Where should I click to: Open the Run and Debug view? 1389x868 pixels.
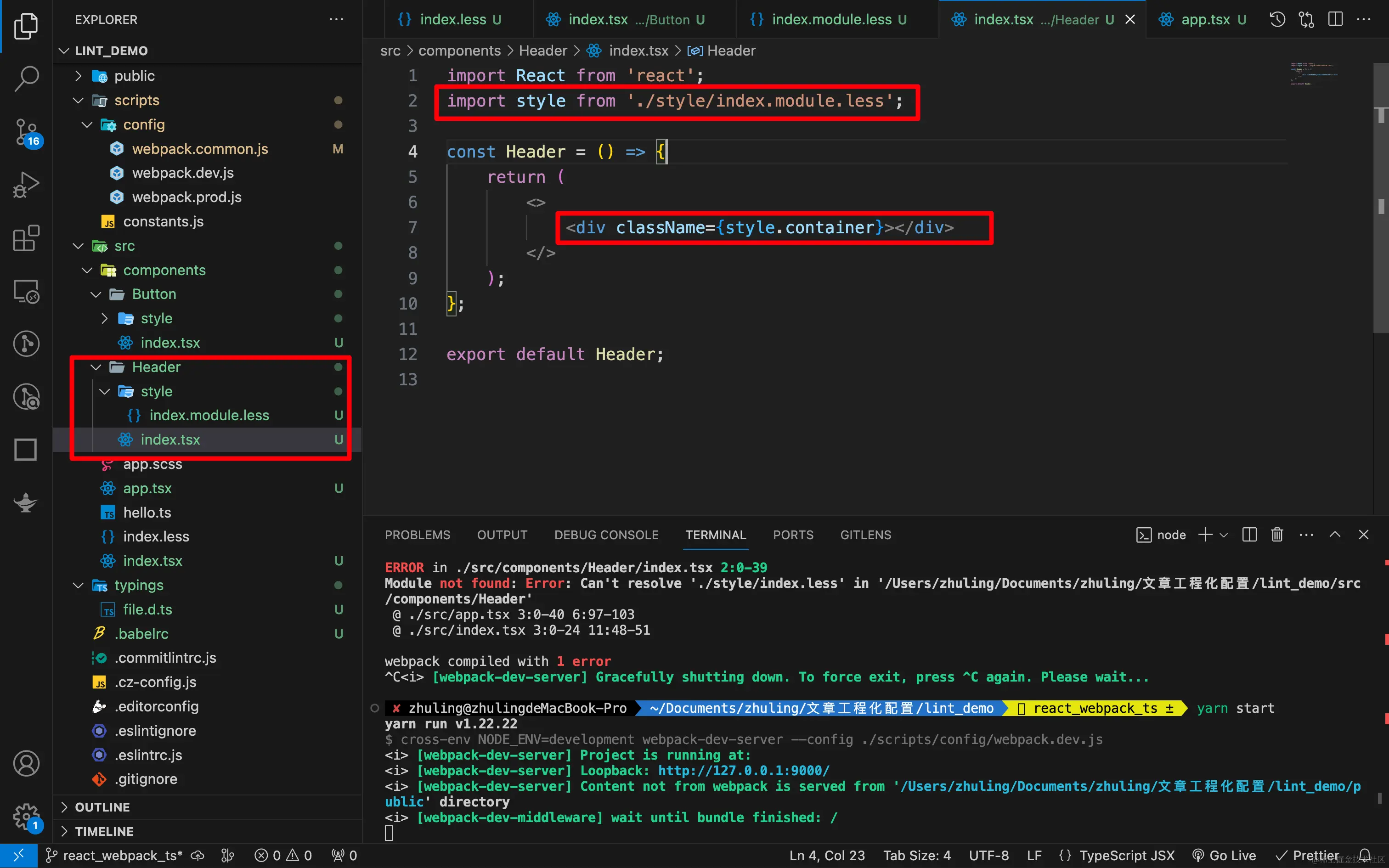(x=26, y=185)
